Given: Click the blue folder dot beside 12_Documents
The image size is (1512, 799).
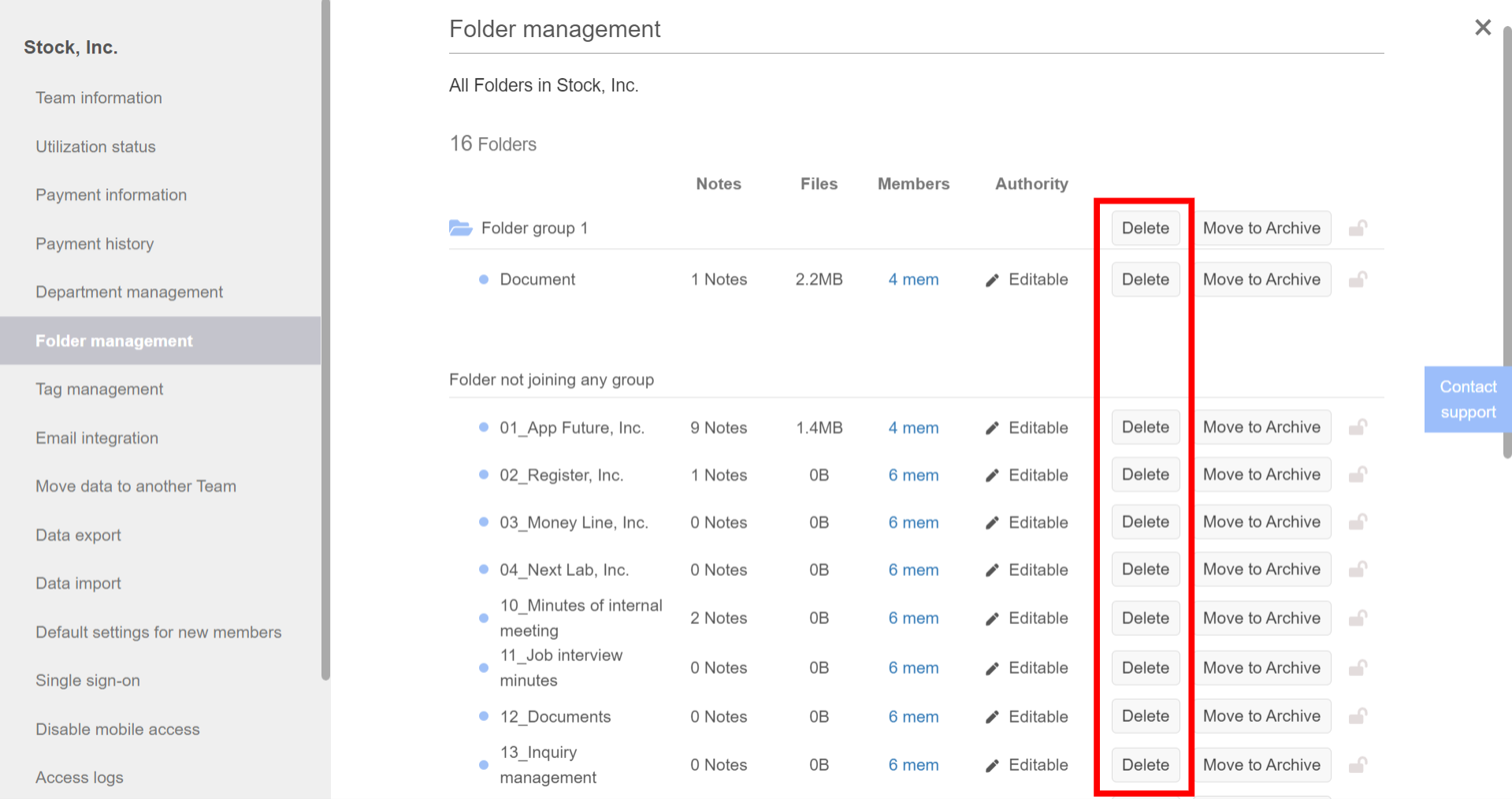Looking at the screenshot, I should [x=483, y=716].
